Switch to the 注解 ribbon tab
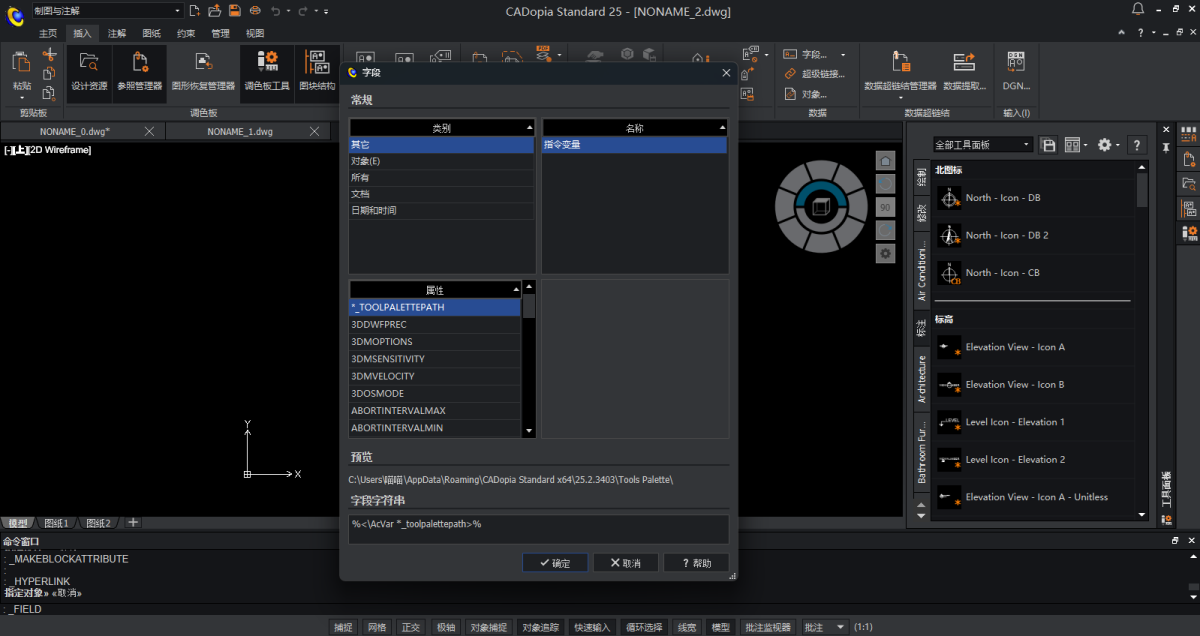The height and width of the screenshot is (636, 1200). click(x=117, y=33)
